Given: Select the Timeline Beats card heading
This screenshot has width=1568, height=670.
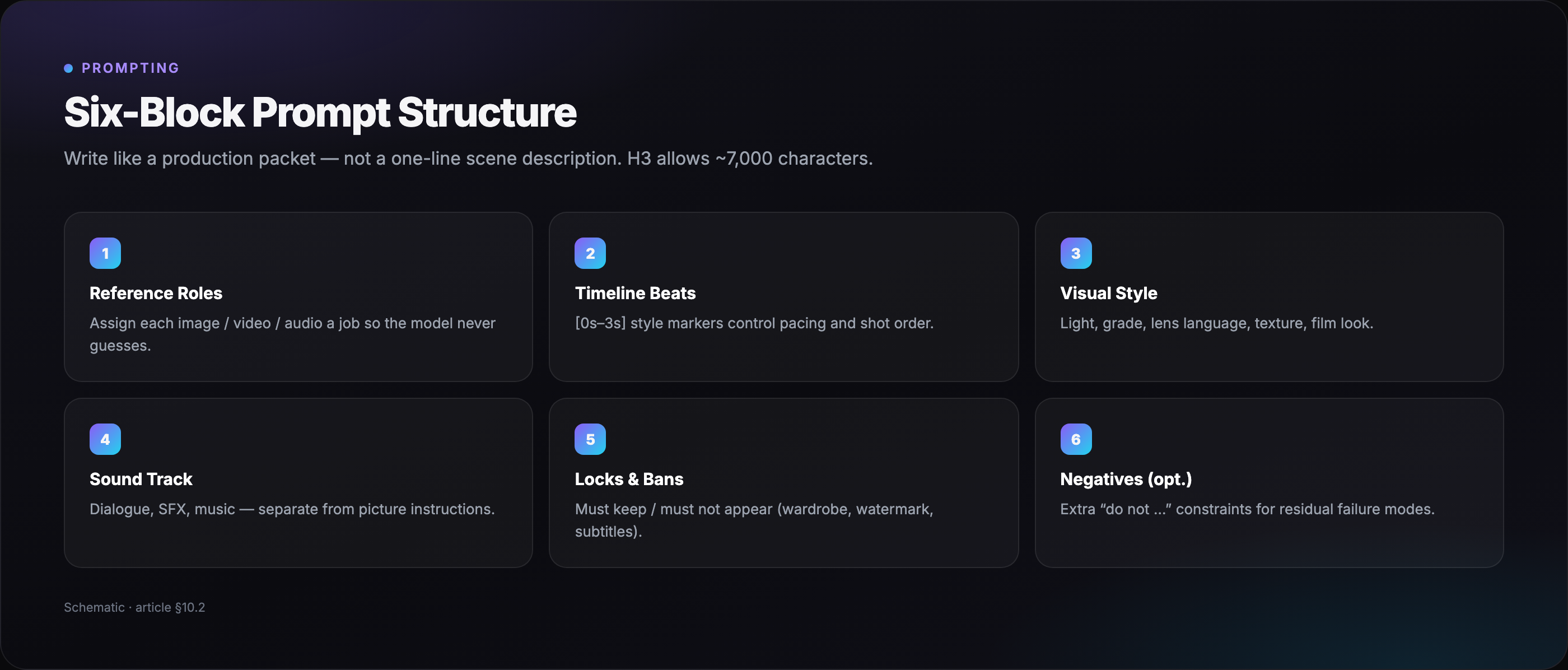Looking at the screenshot, I should [635, 293].
